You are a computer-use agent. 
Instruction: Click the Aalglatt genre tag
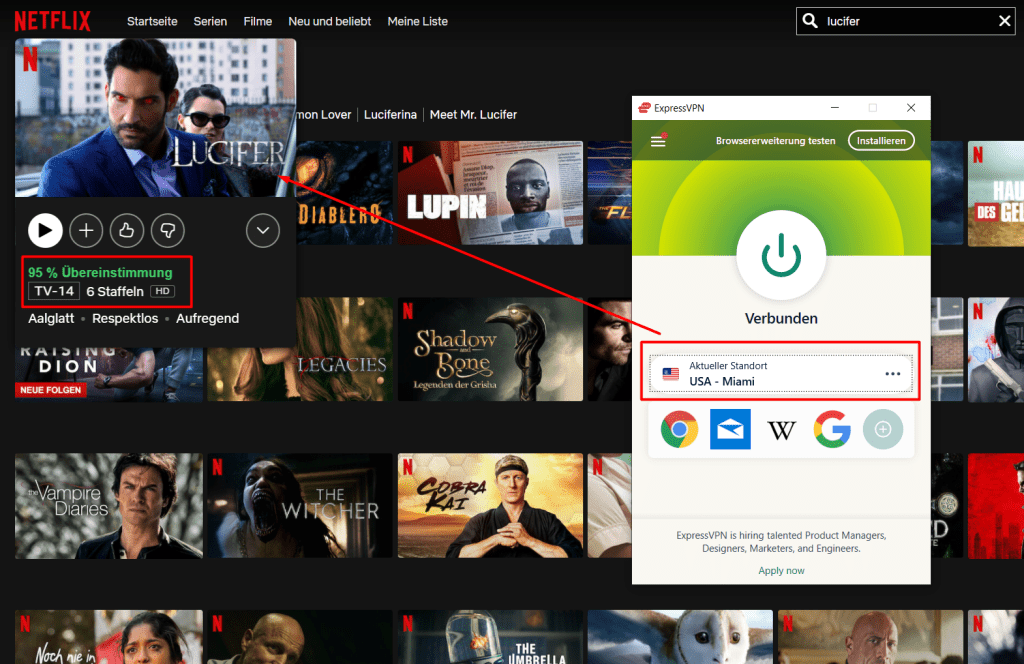click(51, 319)
